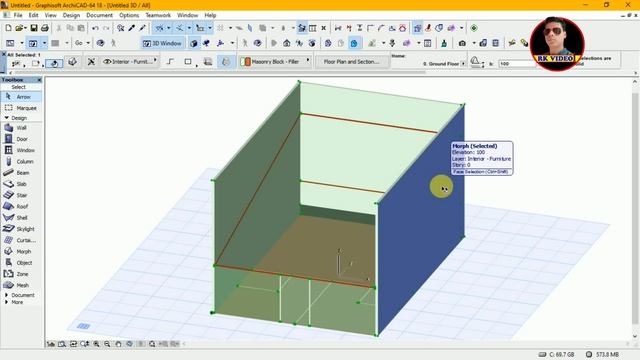Click the Save (floppy disk) icon

[34, 28]
